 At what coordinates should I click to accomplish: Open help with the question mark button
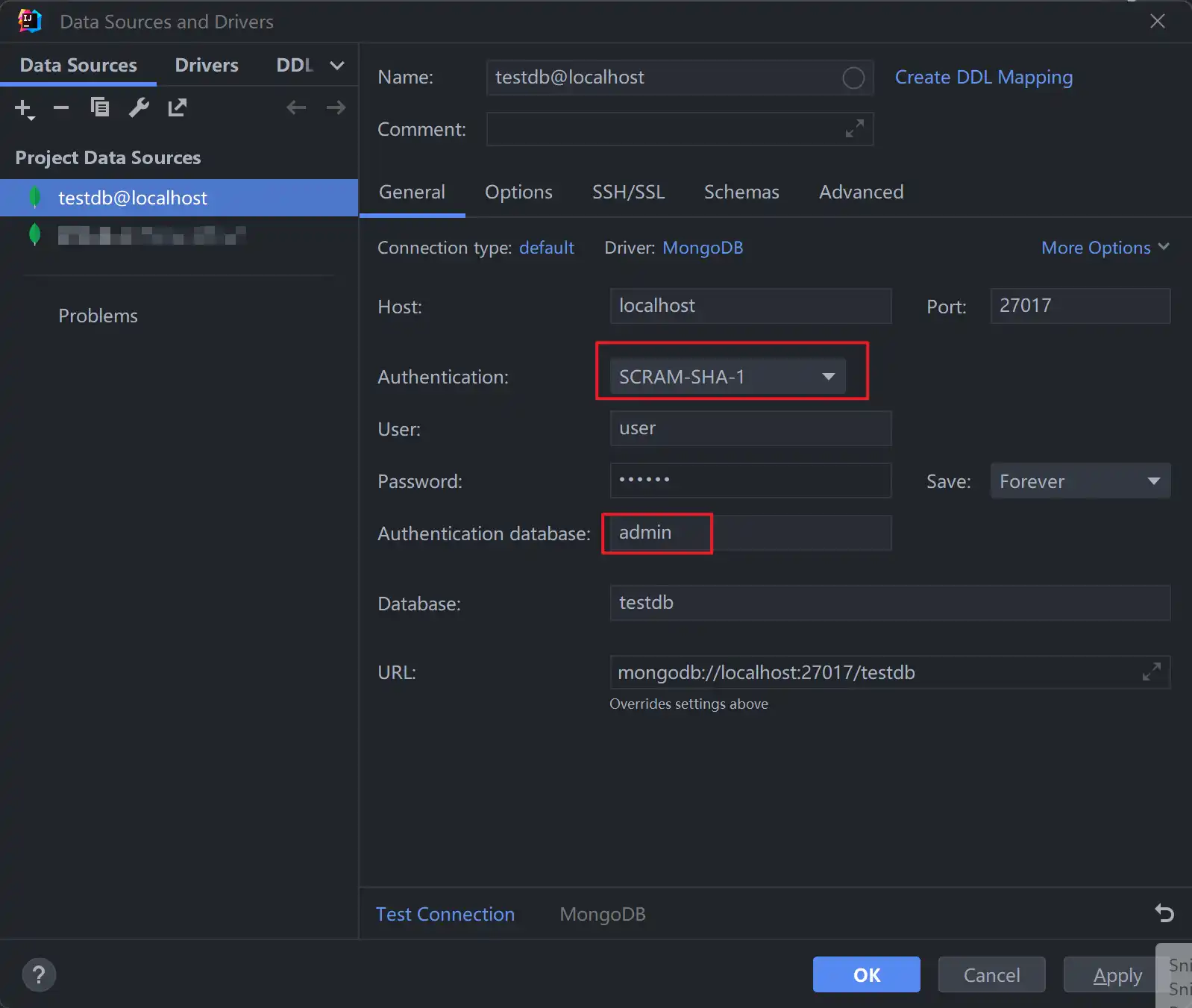(39, 975)
